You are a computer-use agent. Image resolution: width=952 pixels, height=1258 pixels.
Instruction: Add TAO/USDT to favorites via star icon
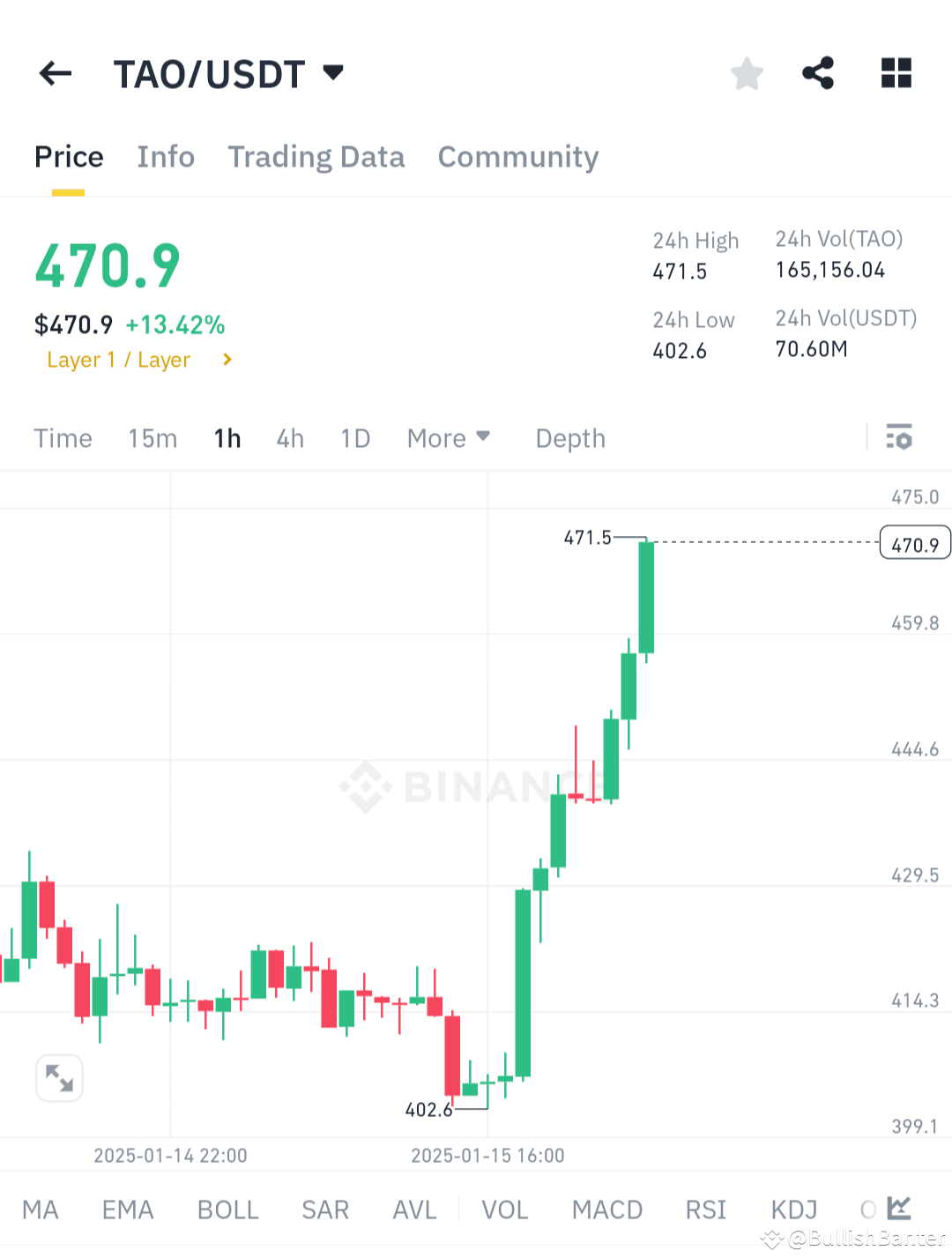point(747,73)
